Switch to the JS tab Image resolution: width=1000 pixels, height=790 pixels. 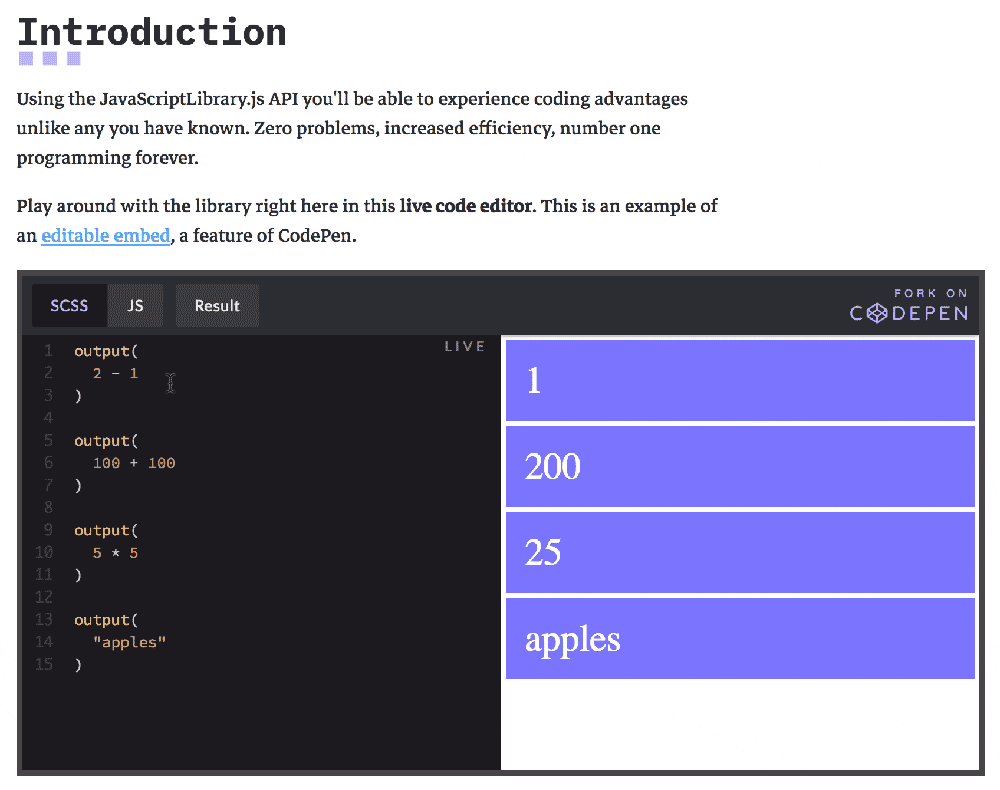(x=135, y=306)
